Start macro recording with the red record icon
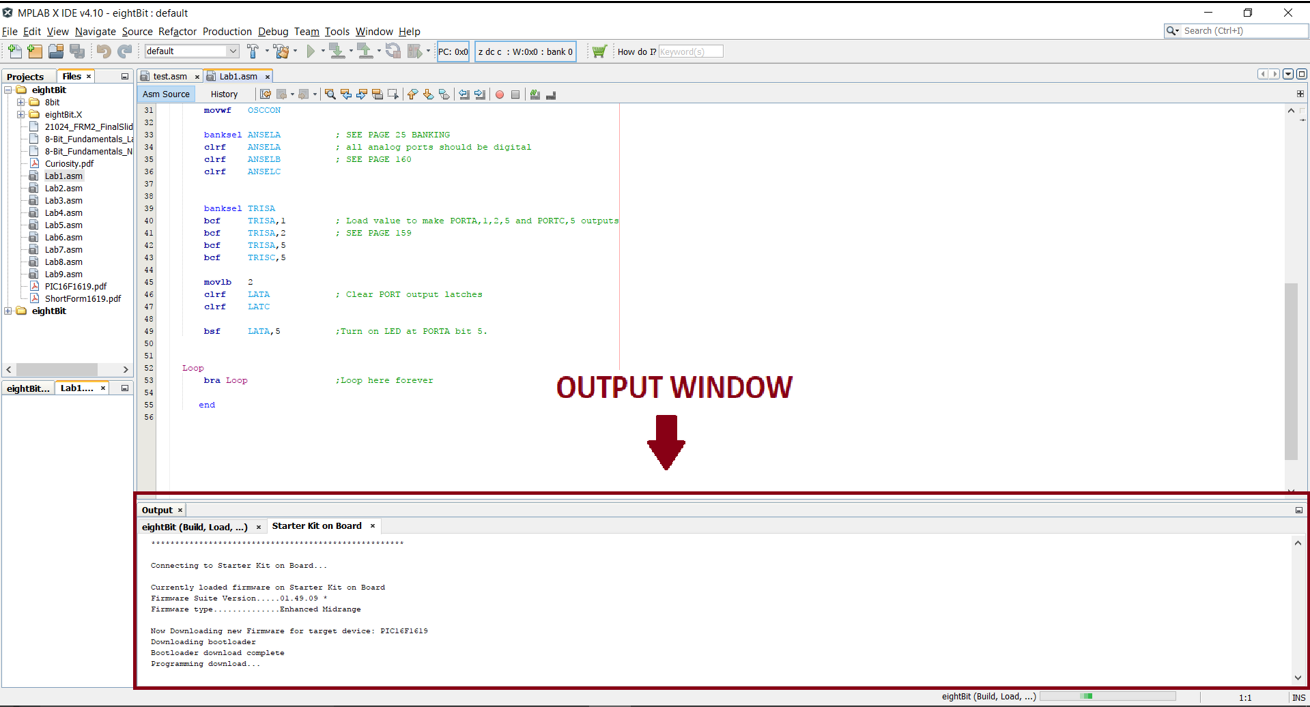The height and width of the screenshot is (707, 1310). [499, 93]
